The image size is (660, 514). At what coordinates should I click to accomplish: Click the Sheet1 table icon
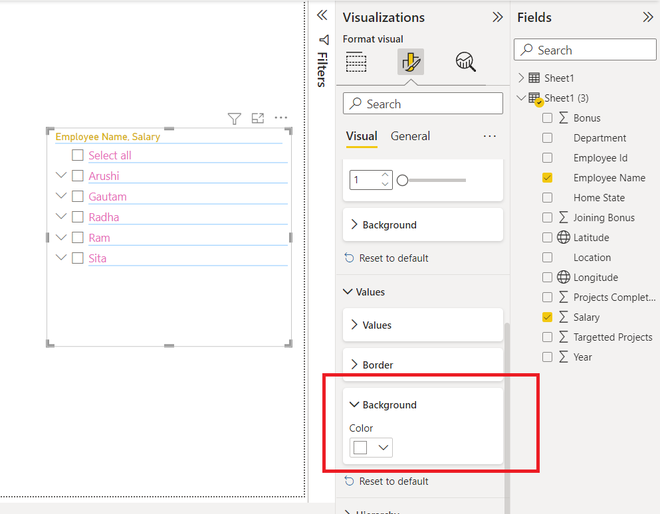tap(534, 78)
